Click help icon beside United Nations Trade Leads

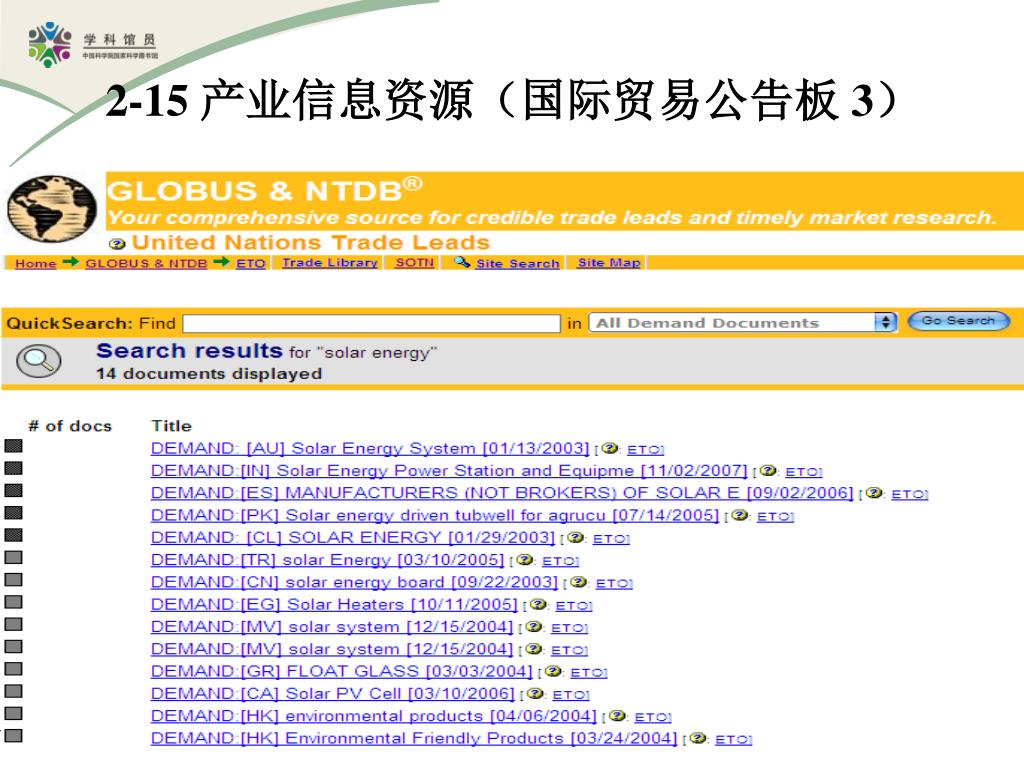pyautogui.click(x=118, y=244)
